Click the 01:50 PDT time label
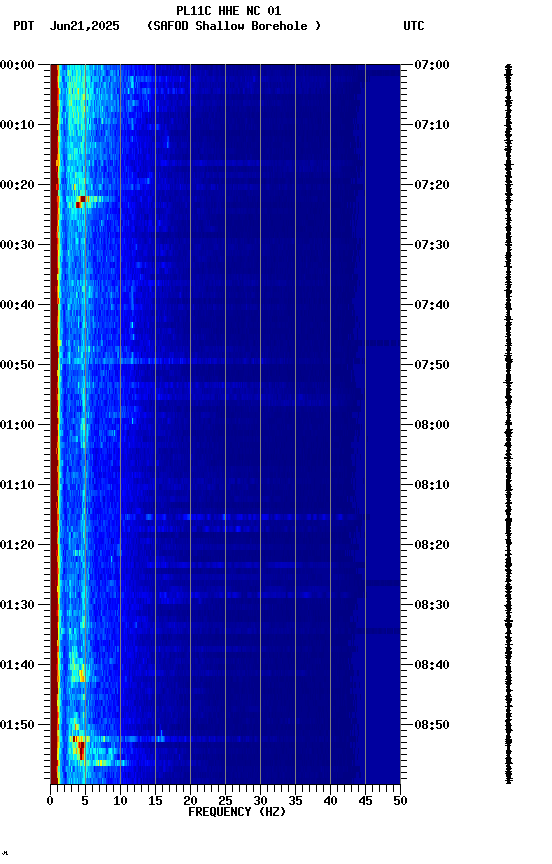The image size is (552, 864). (x=17, y=726)
